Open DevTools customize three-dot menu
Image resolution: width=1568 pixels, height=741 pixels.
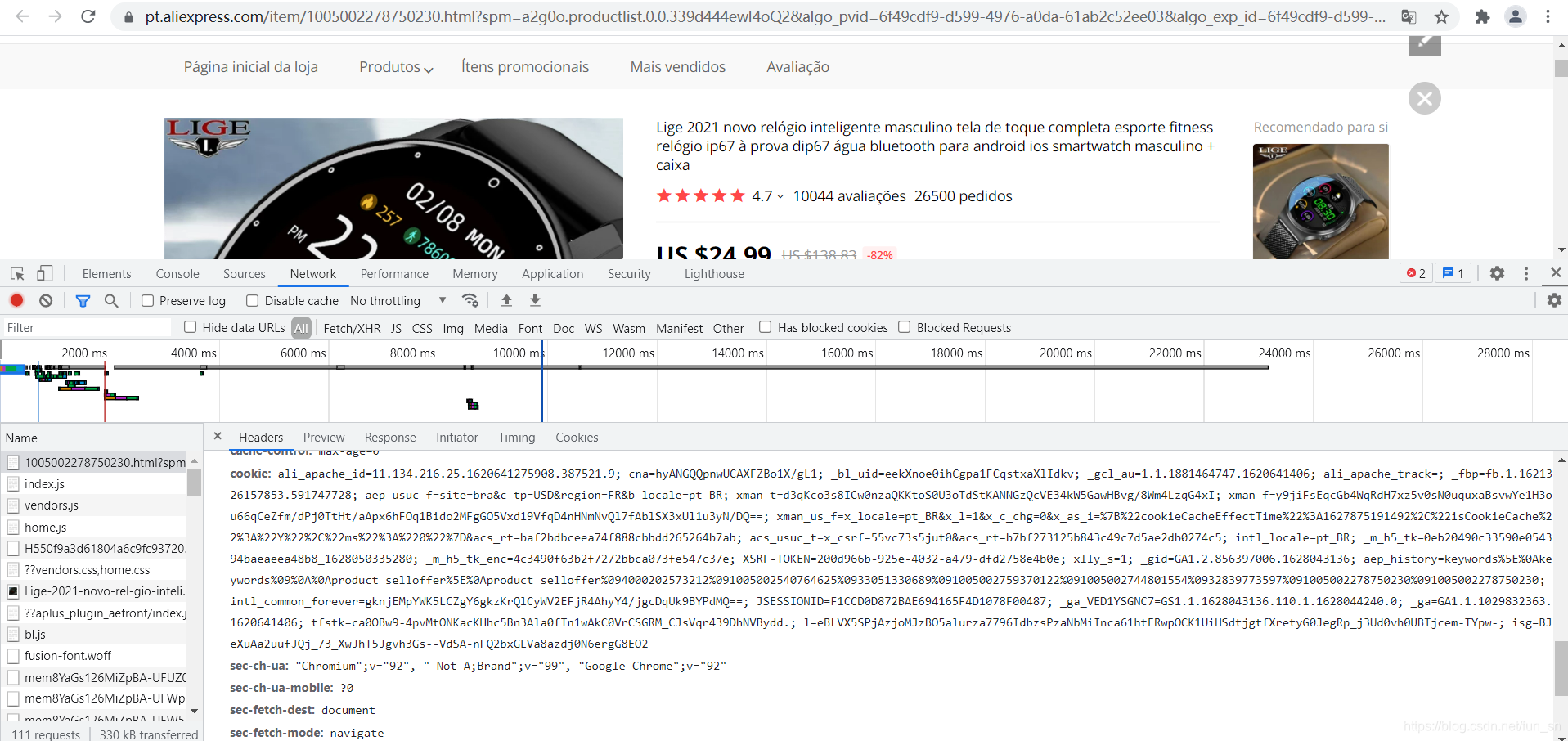pos(1526,273)
